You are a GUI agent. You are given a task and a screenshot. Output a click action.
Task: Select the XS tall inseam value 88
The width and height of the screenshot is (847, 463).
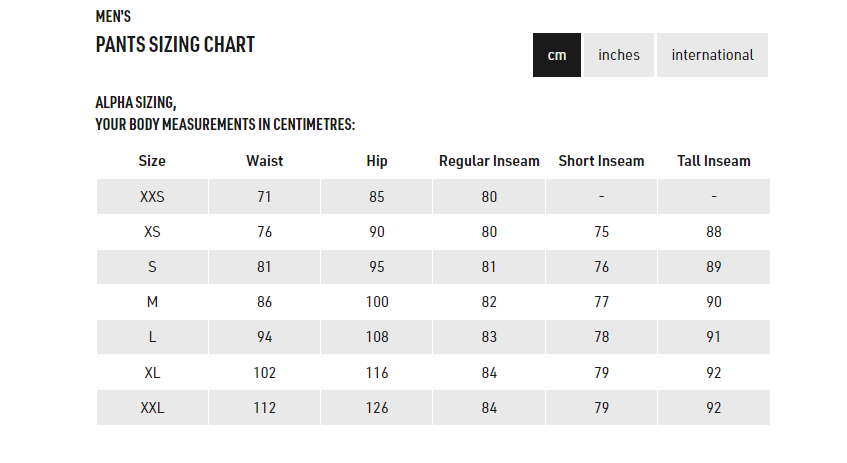point(714,232)
